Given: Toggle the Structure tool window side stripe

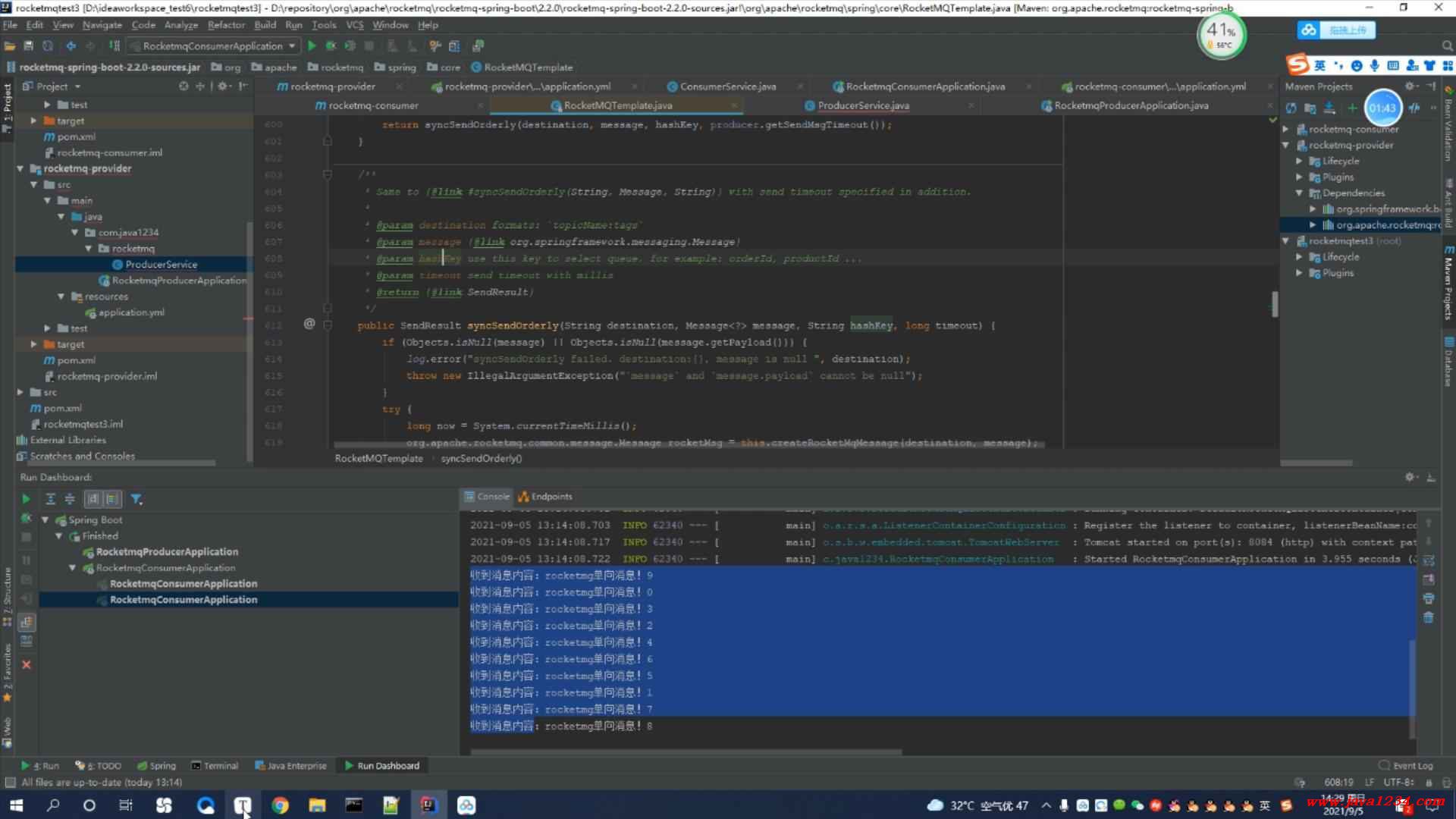Looking at the screenshot, I should tap(7, 598).
